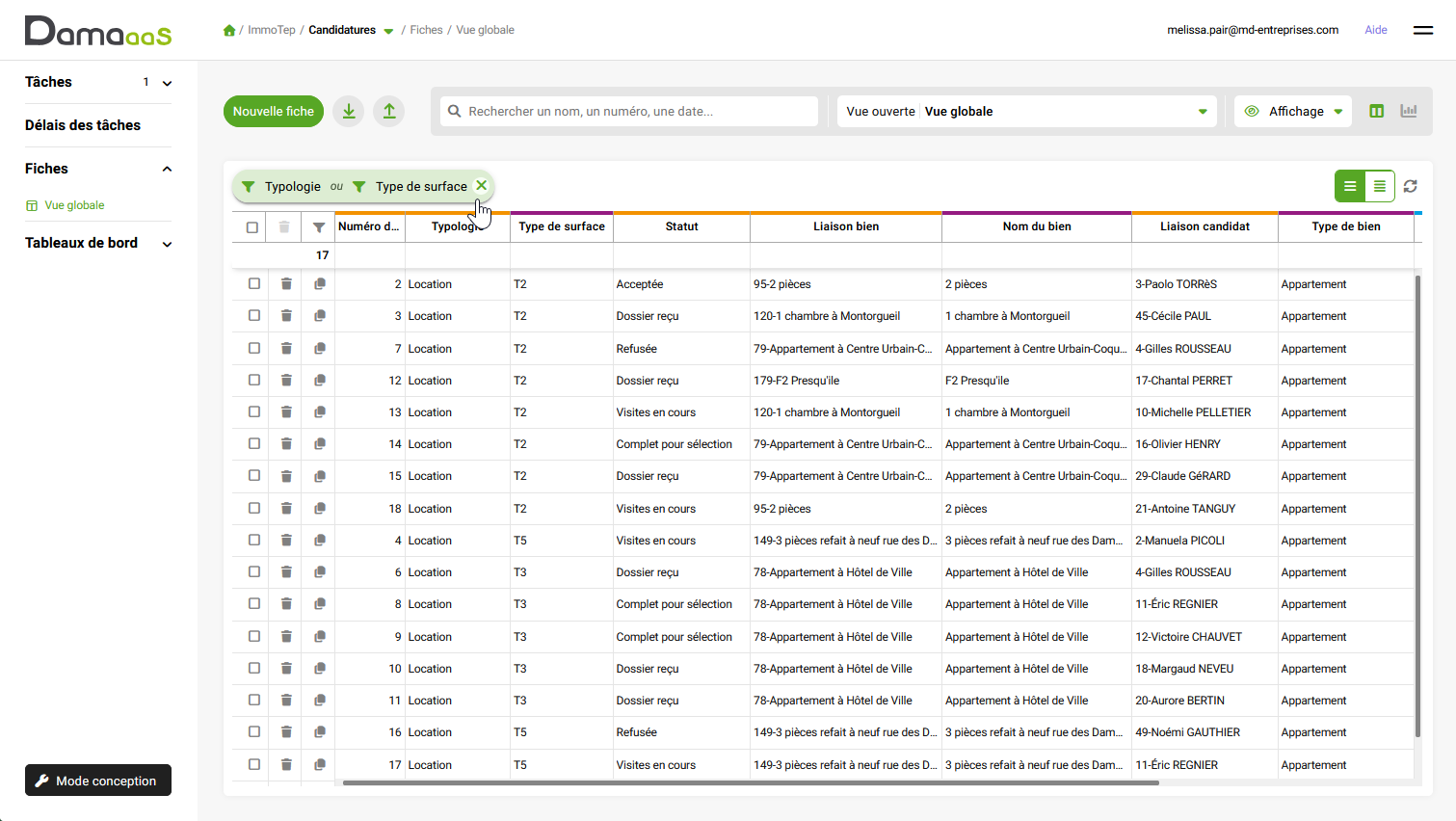Click the upload arrow icon
Screen dimensions: 1456x821
coord(389,111)
